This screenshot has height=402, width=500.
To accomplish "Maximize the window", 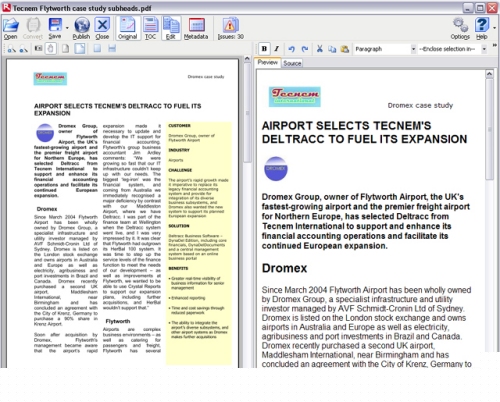I will pyautogui.click(x=480, y=8).
